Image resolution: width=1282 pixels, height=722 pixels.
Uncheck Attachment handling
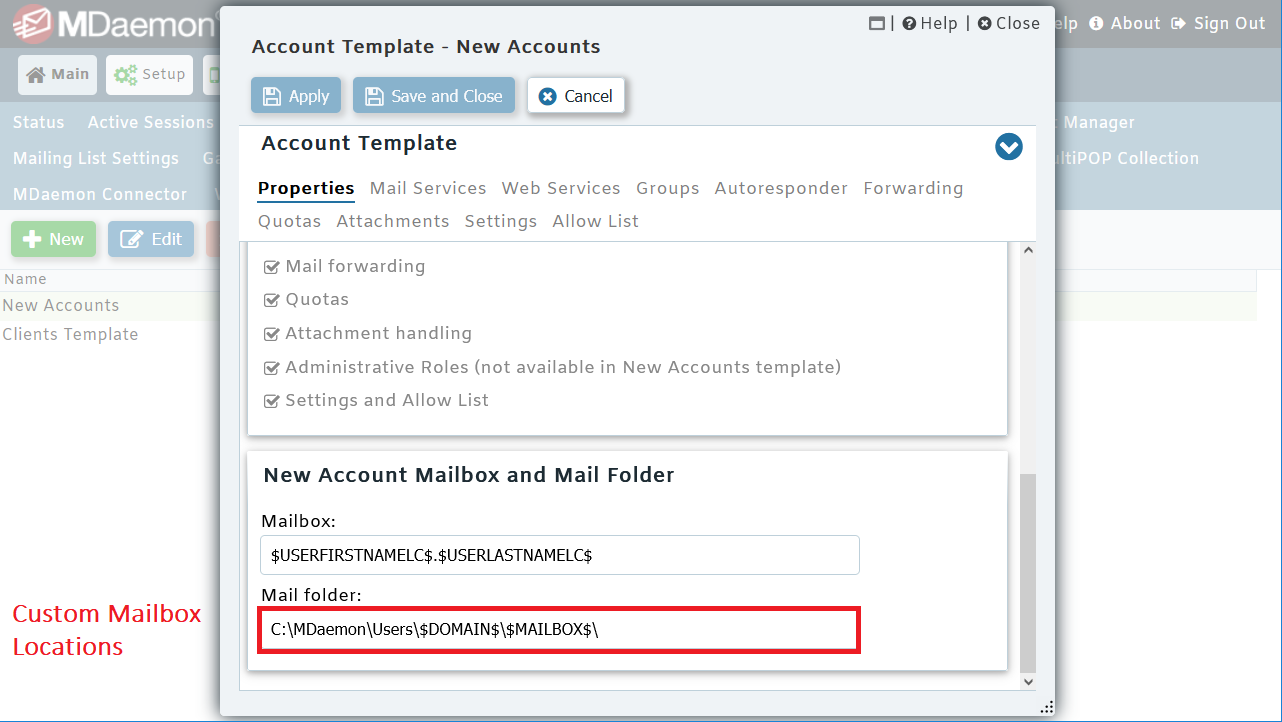[271, 333]
